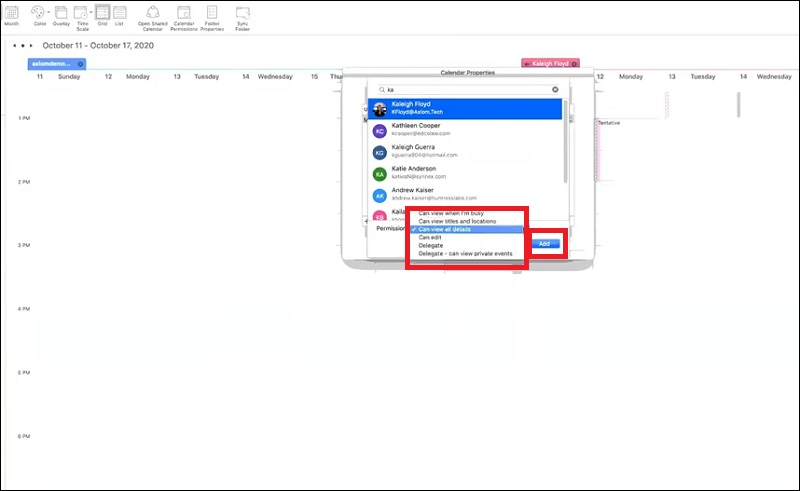This screenshot has width=800, height=491.
Task: Open Folder Properties
Action: point(212,18)
